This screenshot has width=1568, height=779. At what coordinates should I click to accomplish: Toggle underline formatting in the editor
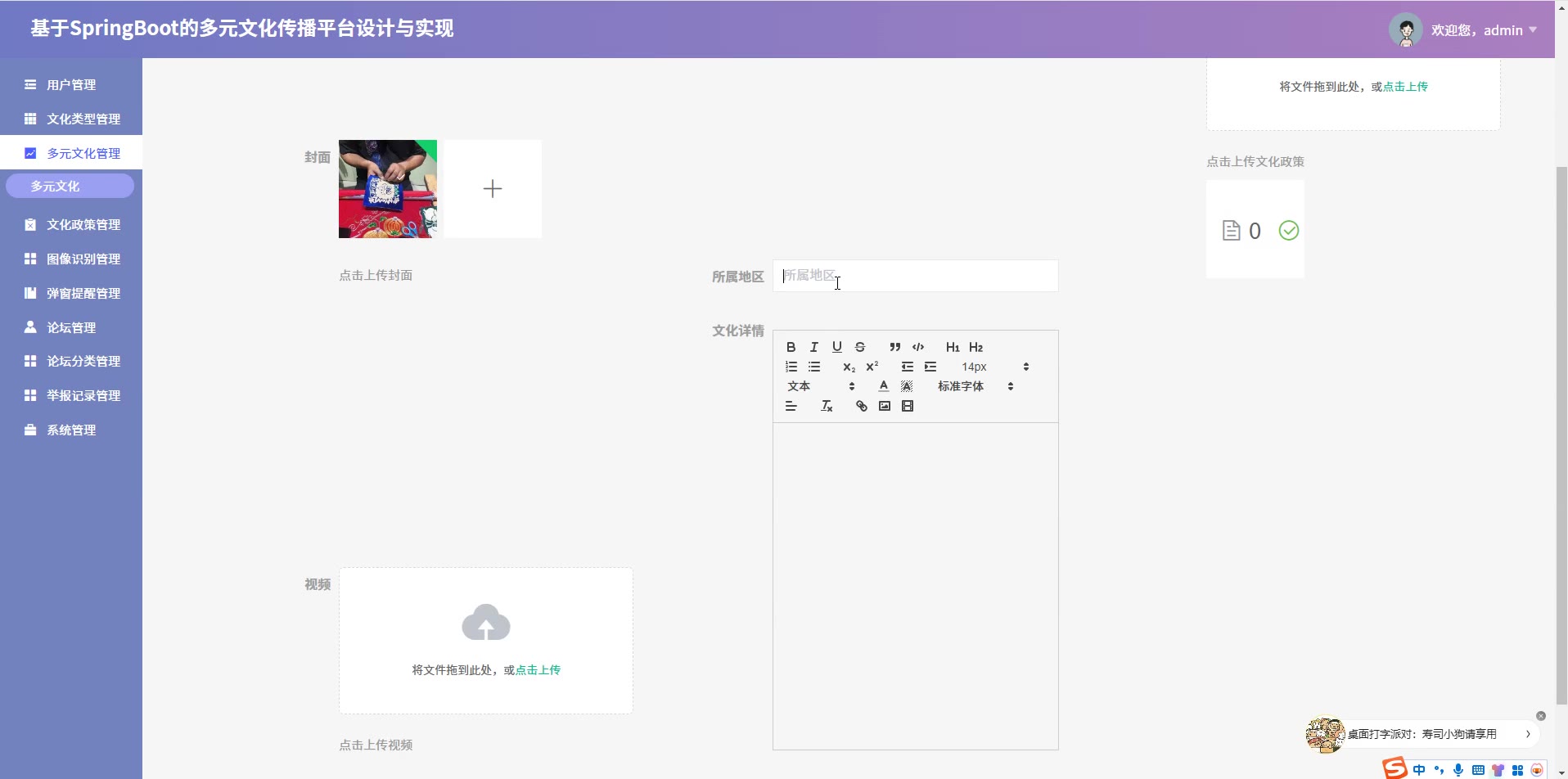tap(836, 347)
